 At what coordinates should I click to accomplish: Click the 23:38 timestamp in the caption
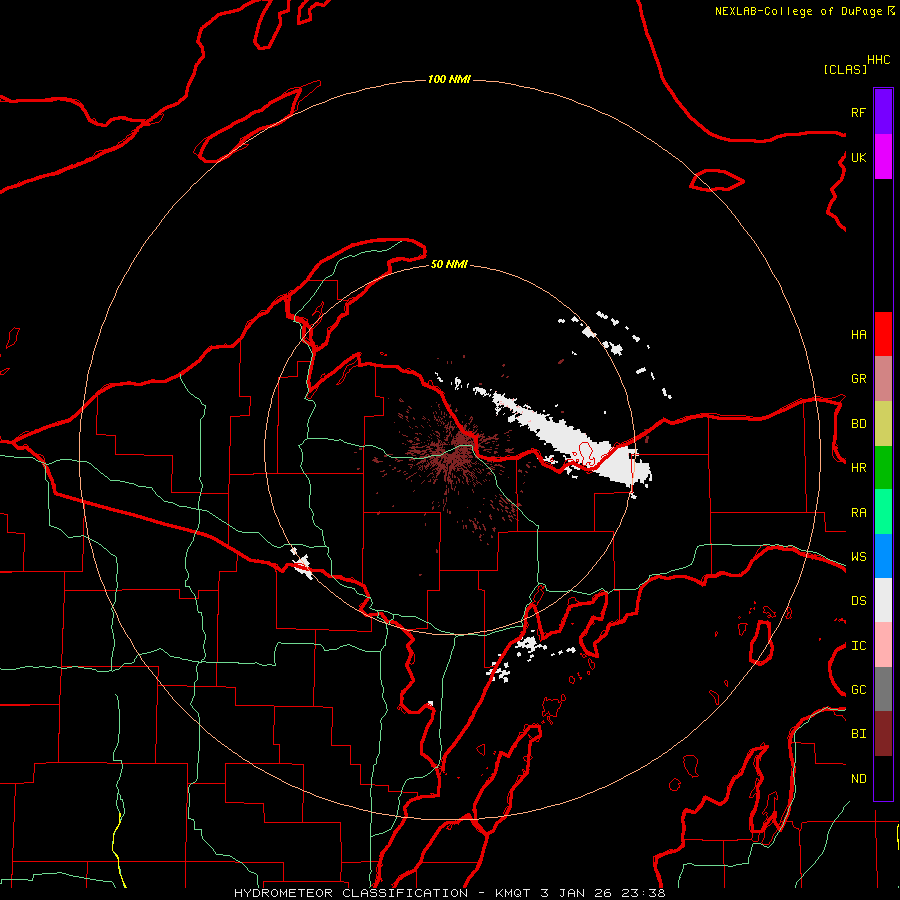pos(643,893)
